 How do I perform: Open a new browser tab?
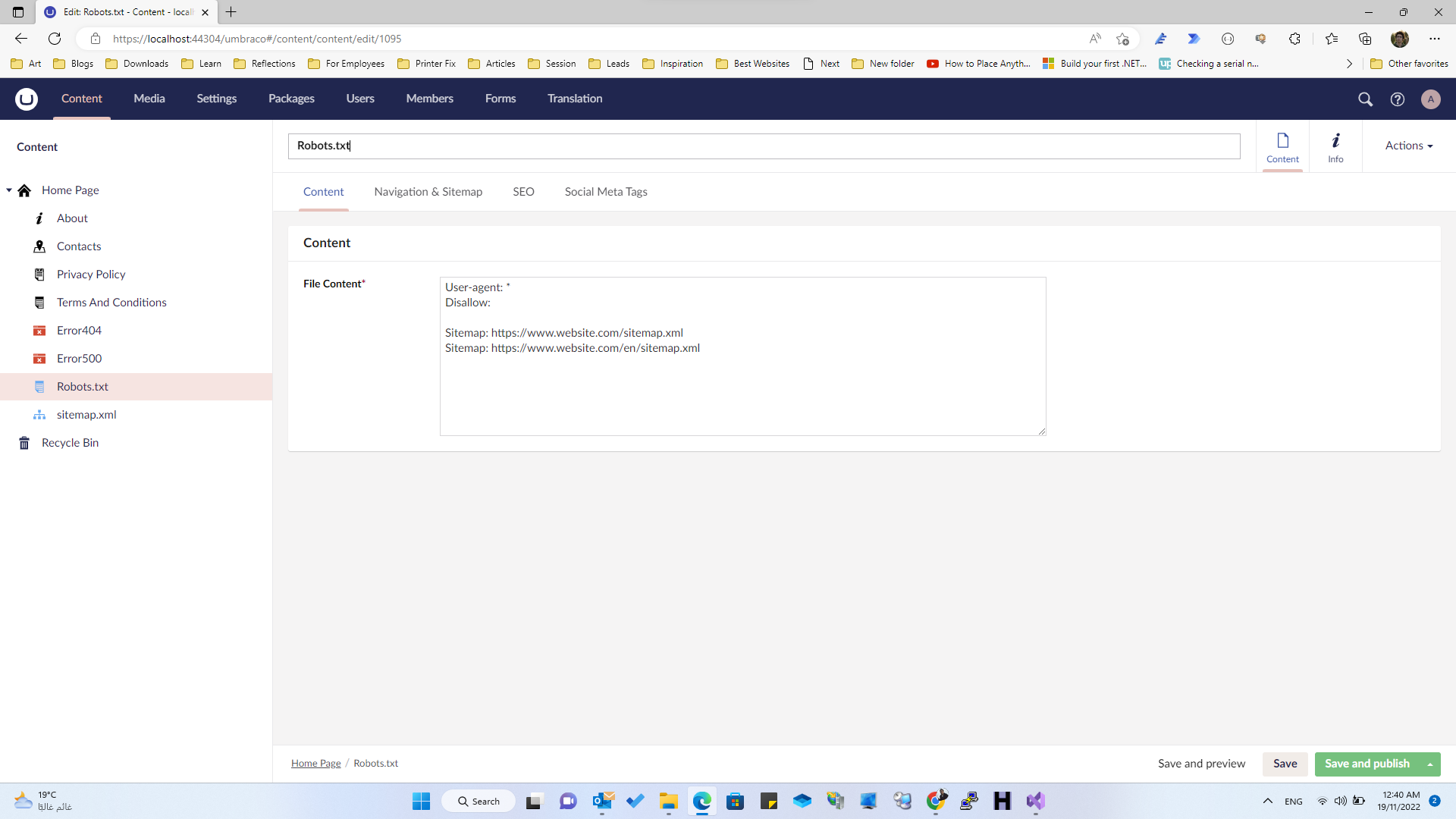[231, 12]
